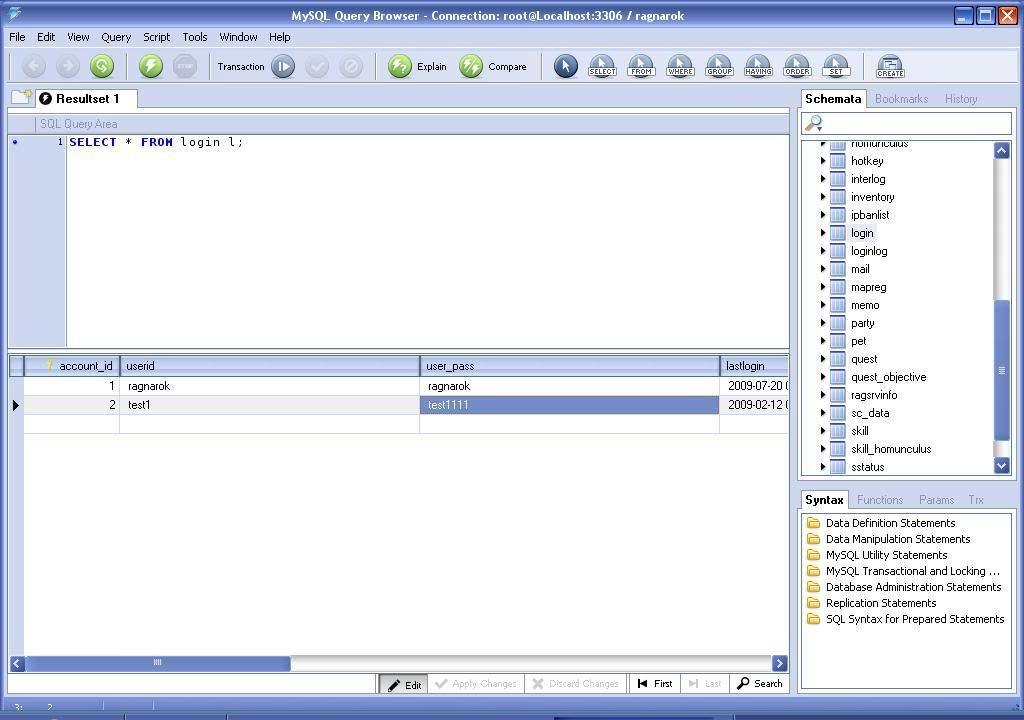Click the green Execute query lightning button
Screen dimensions: 1024x720
[x=151, y=67]
